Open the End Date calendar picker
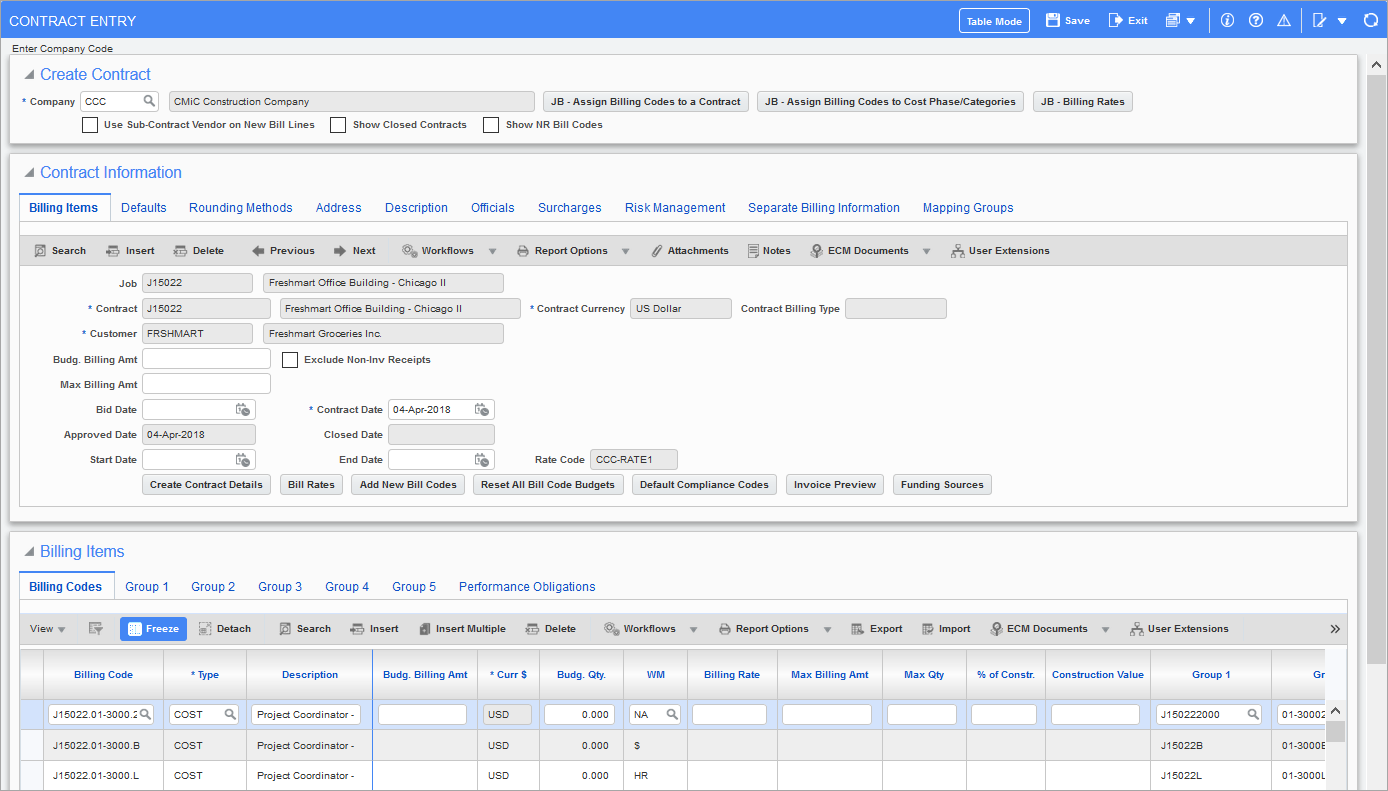The width and height of the screenshot is (1388, 791). 481,460
